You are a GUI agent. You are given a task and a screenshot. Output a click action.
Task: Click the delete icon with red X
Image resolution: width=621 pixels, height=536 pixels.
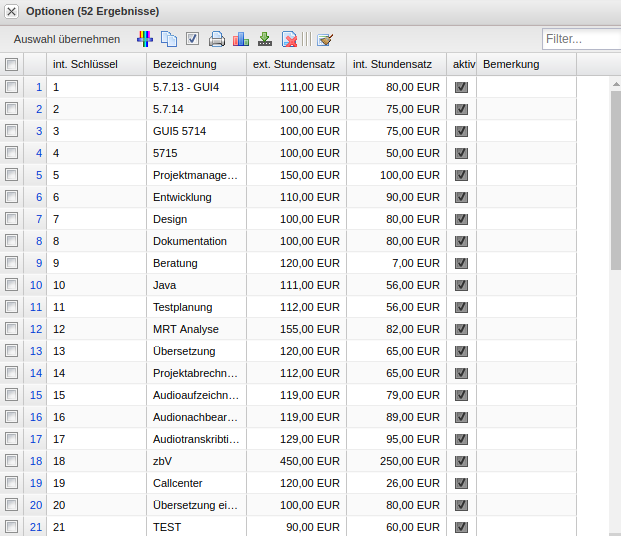click(x=289, y=40)
